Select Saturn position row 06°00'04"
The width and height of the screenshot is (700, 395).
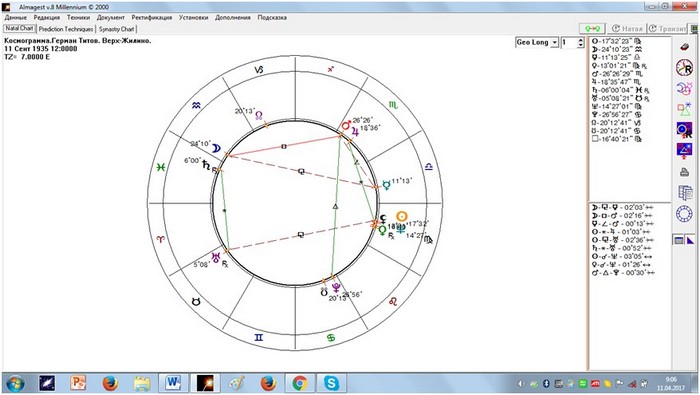click(x=621, y=90)
